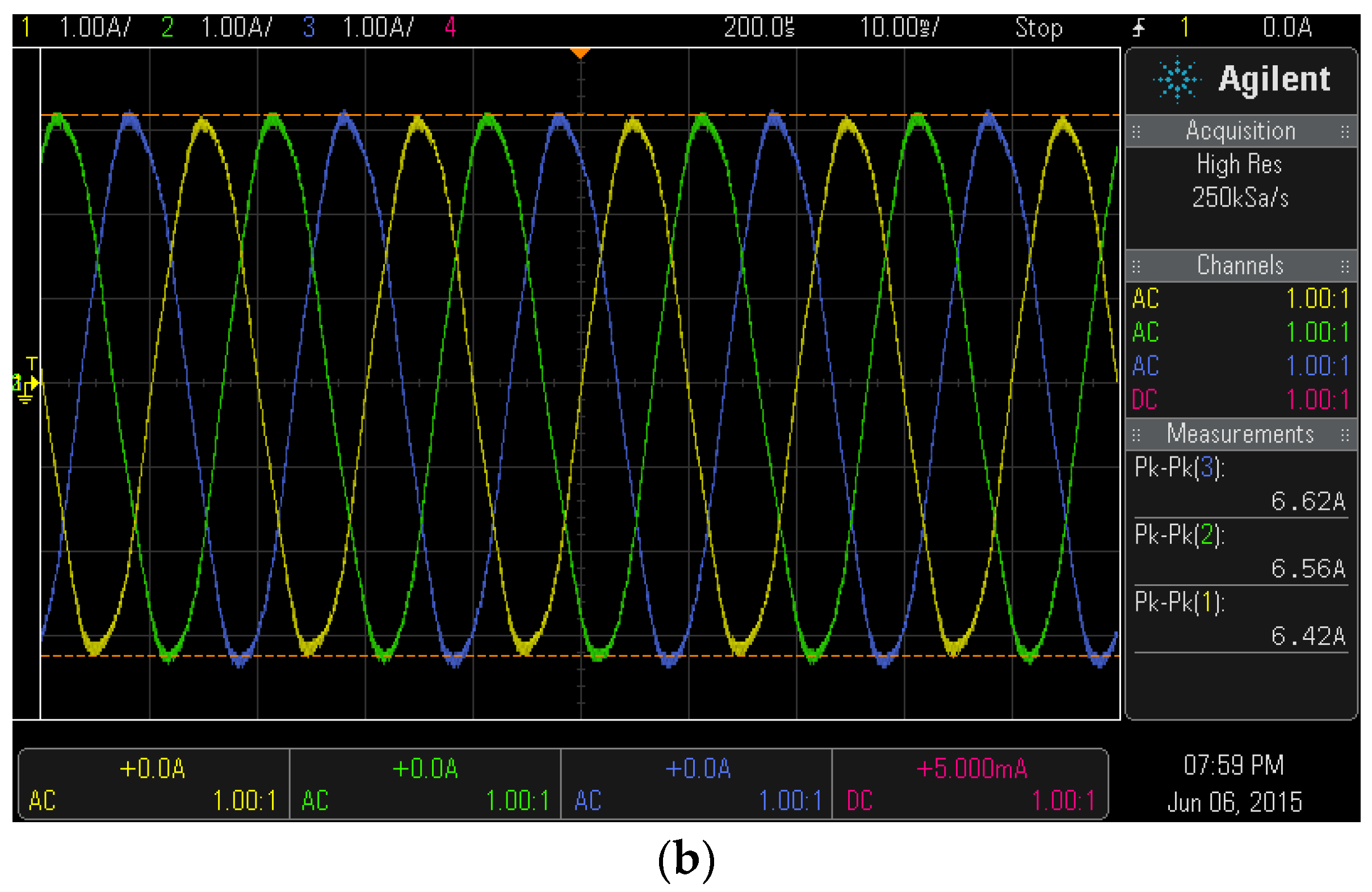Toggle the blue channel 3 indicator
The height and width of the screenshot is (892, 1372).
point(309,27)
